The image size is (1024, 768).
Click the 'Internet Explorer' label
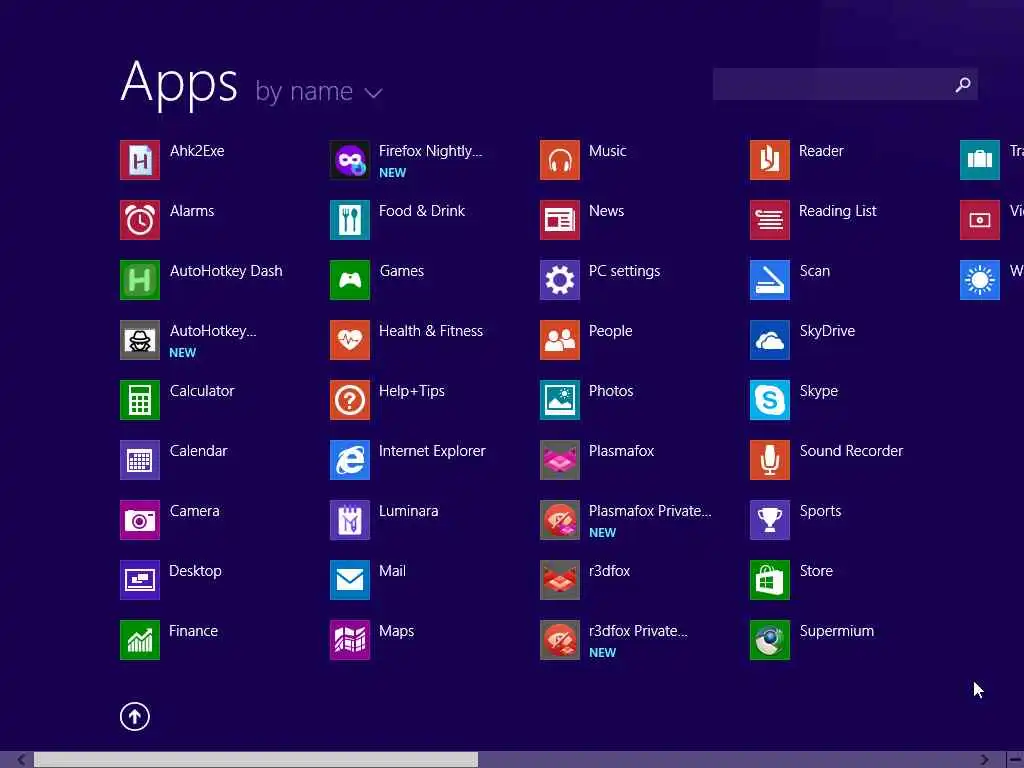pyautogui.click(x=432, y=451)
